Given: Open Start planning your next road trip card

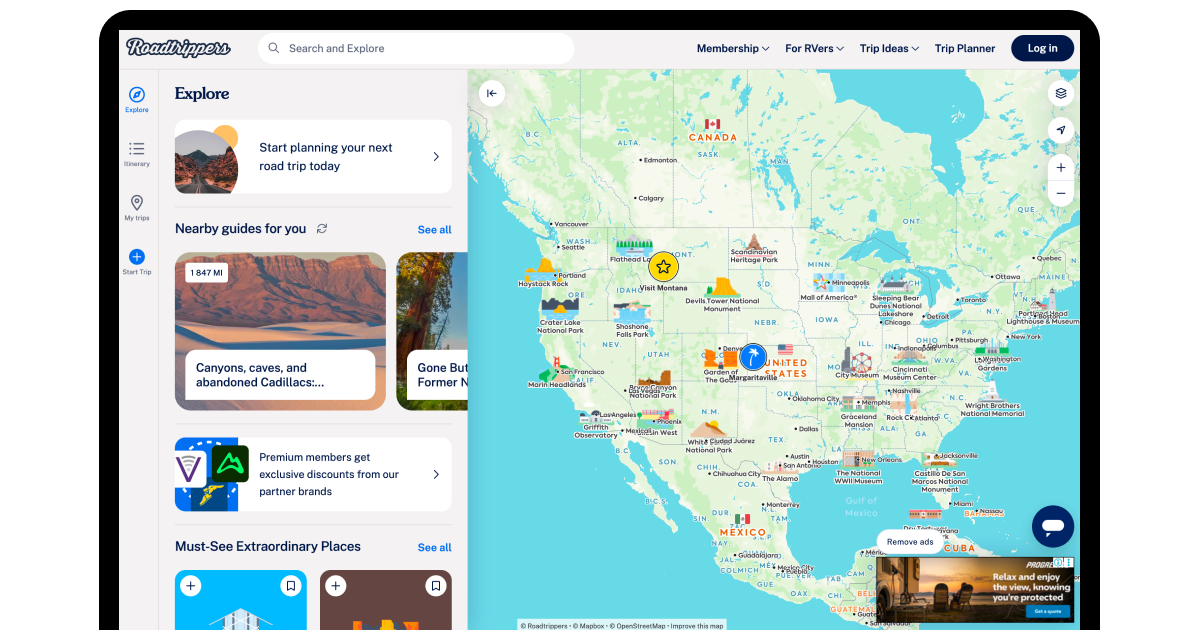Looking at the screenshot, I should (x=313, y=157).
